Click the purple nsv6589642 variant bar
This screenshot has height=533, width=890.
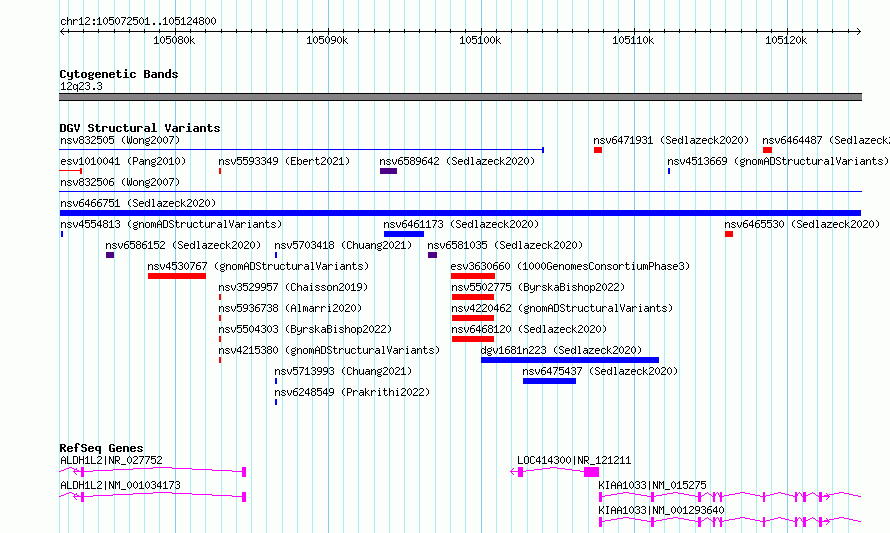[x=388, y=171]
